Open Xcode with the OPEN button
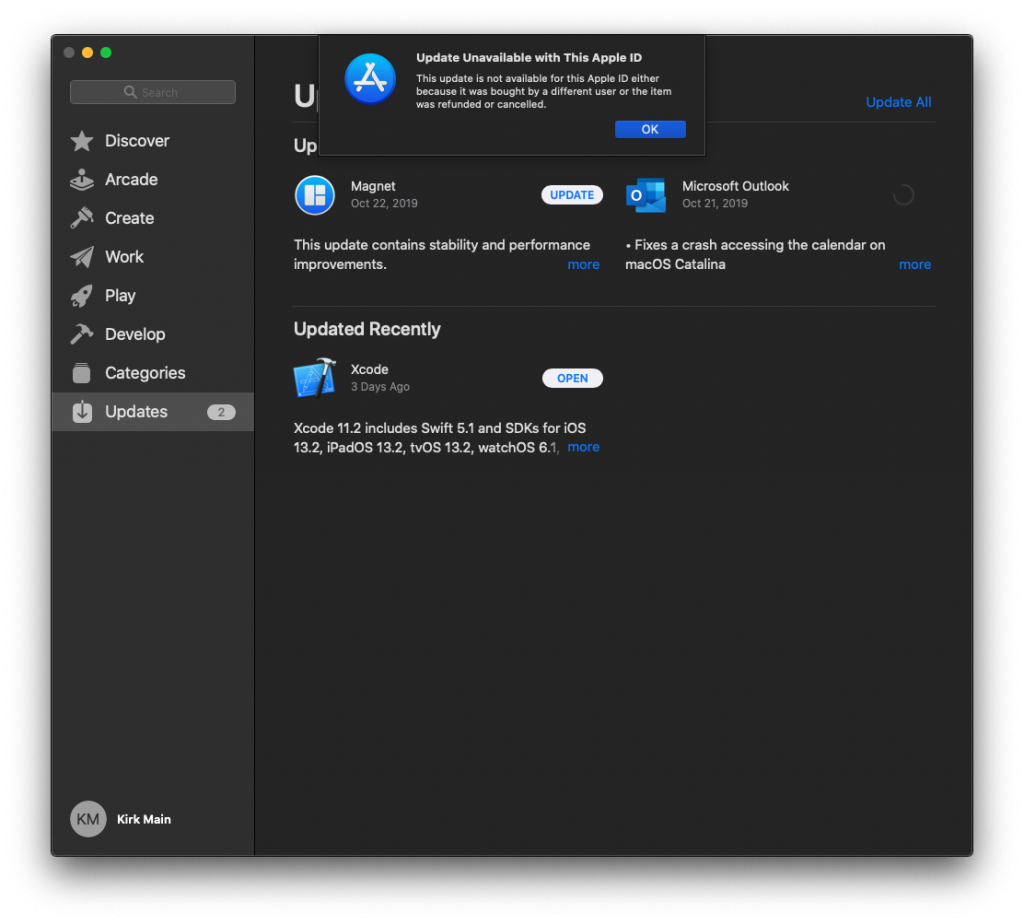The image size is (1024, 924). 572,378
